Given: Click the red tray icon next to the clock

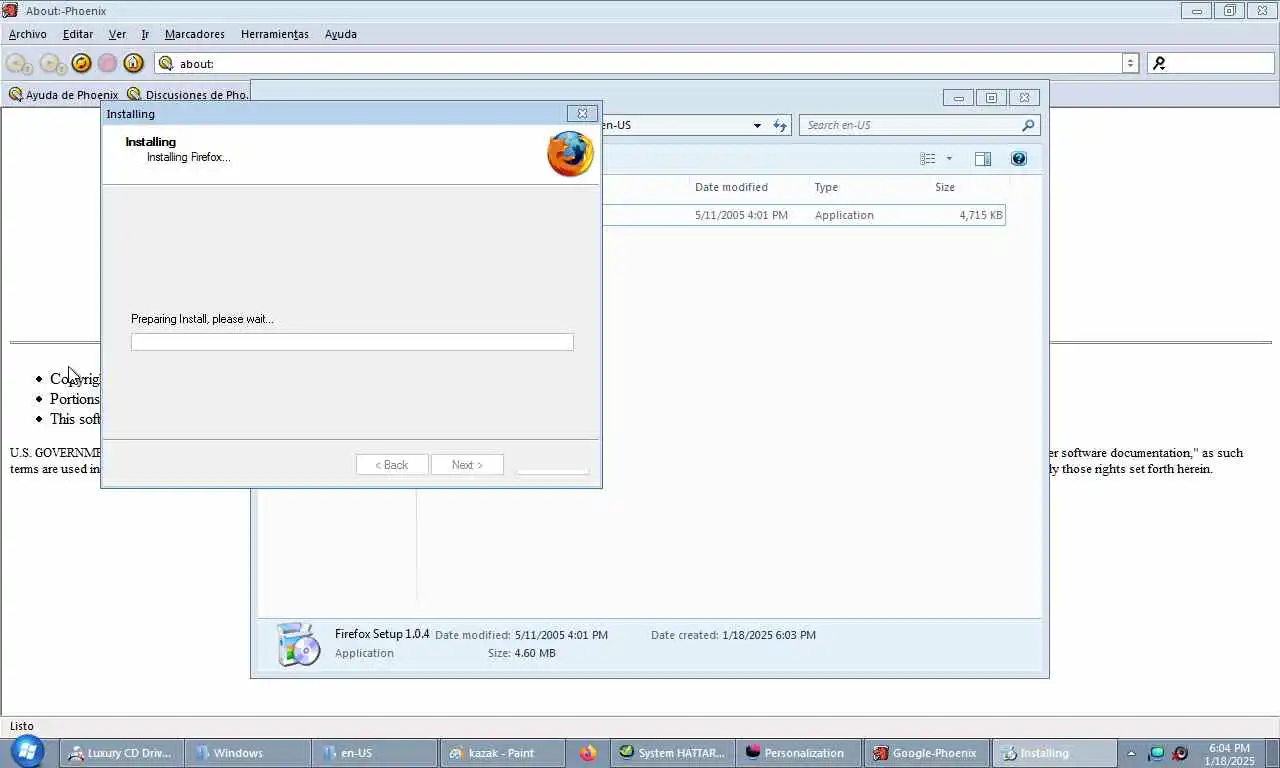Looking at the screenshot, I should pyautogui.click(x=1180, y=753).
